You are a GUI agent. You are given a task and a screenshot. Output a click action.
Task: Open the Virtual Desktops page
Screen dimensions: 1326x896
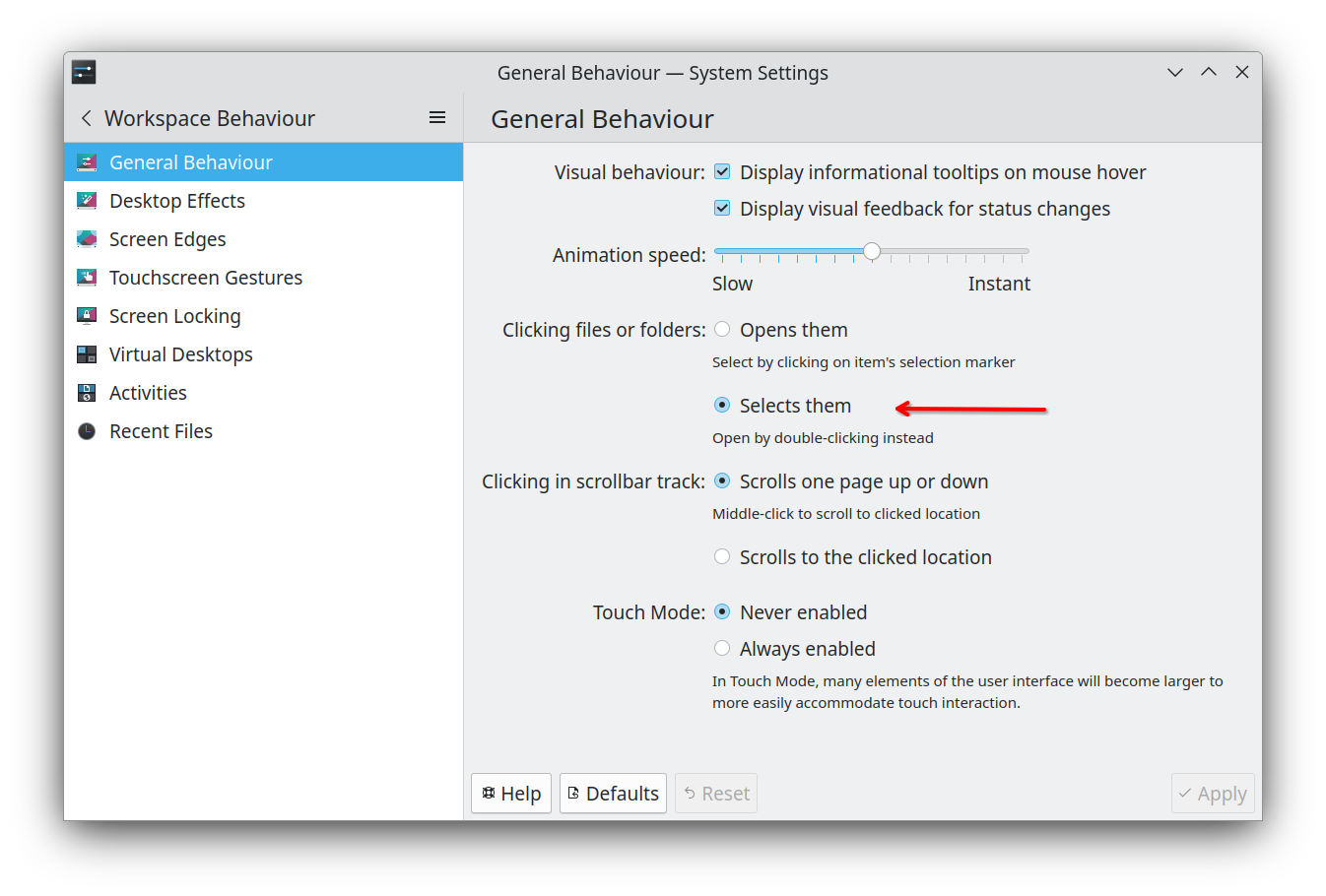coord(181,354)
